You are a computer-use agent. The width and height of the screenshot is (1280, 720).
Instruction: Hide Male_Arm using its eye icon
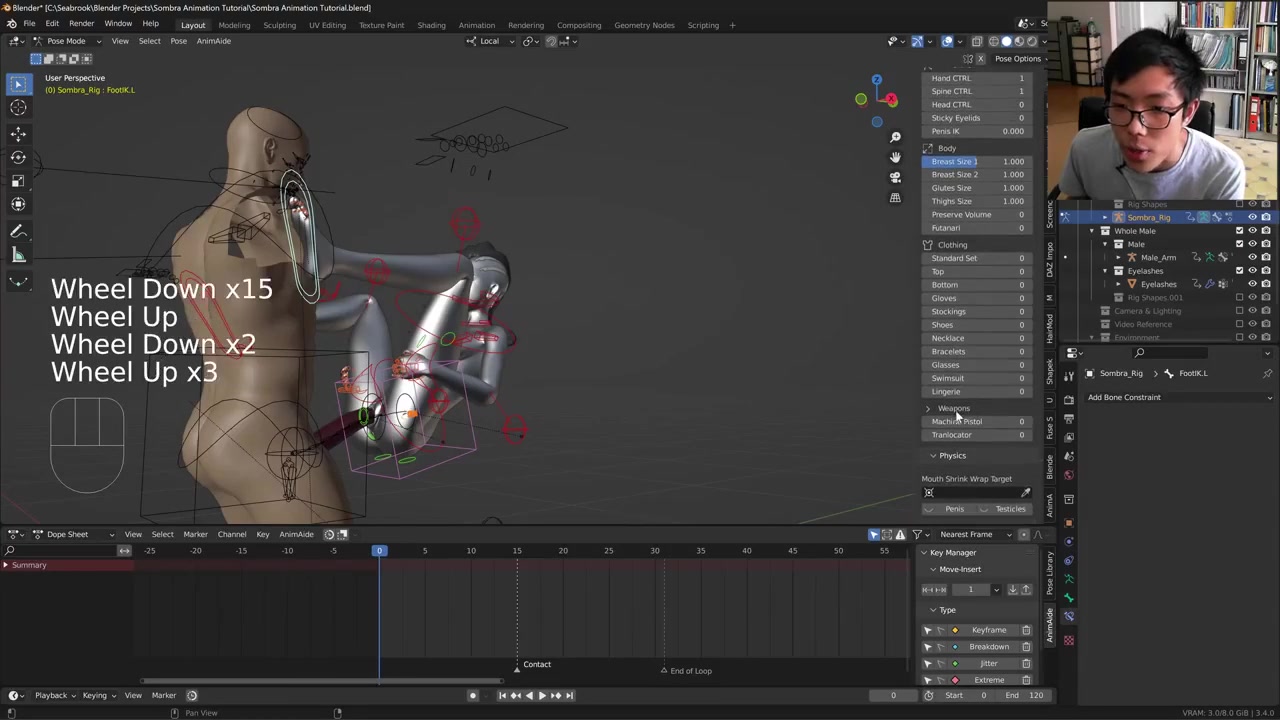[1252, 257]
